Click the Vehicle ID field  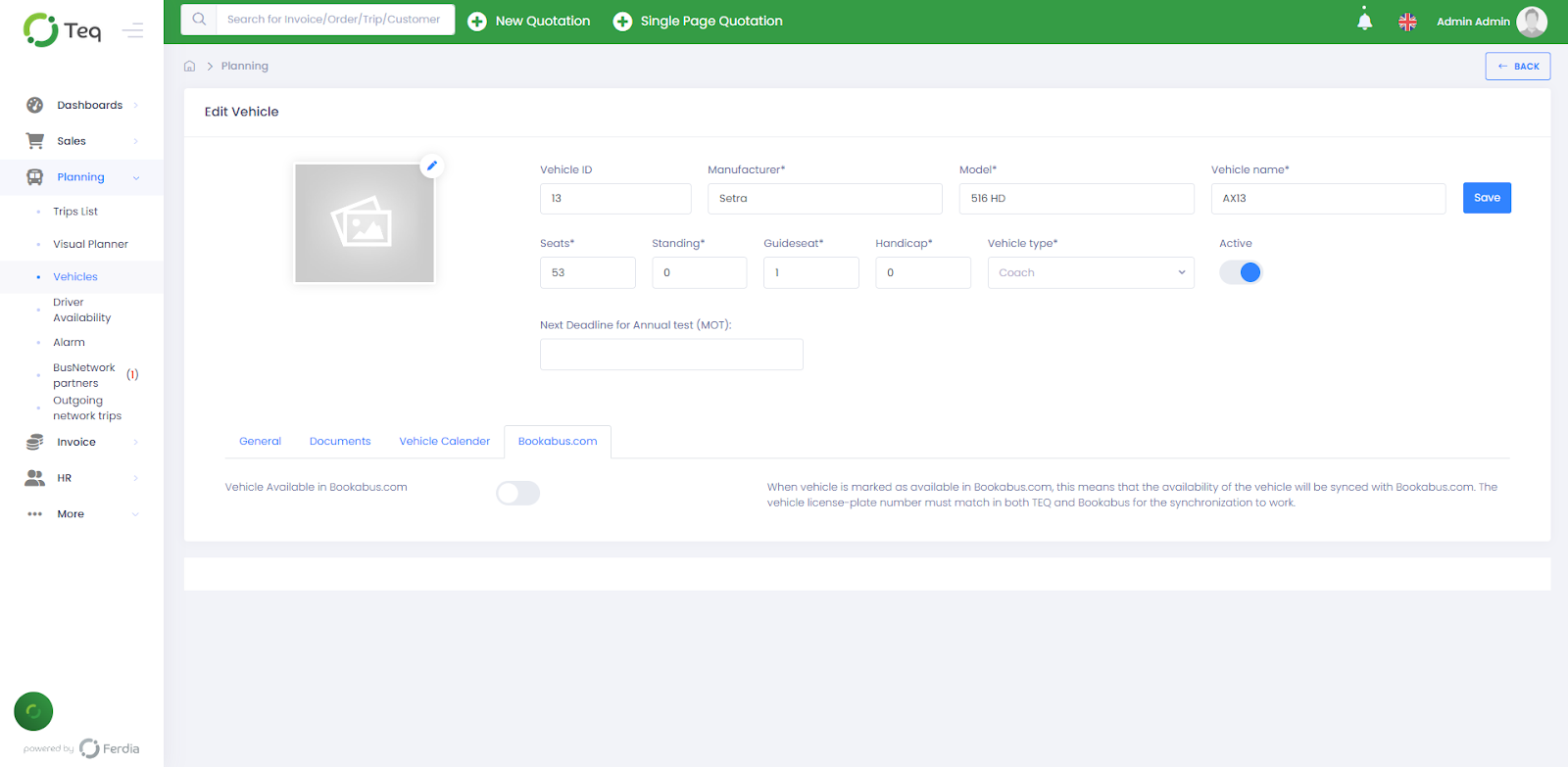click(615, 199)
